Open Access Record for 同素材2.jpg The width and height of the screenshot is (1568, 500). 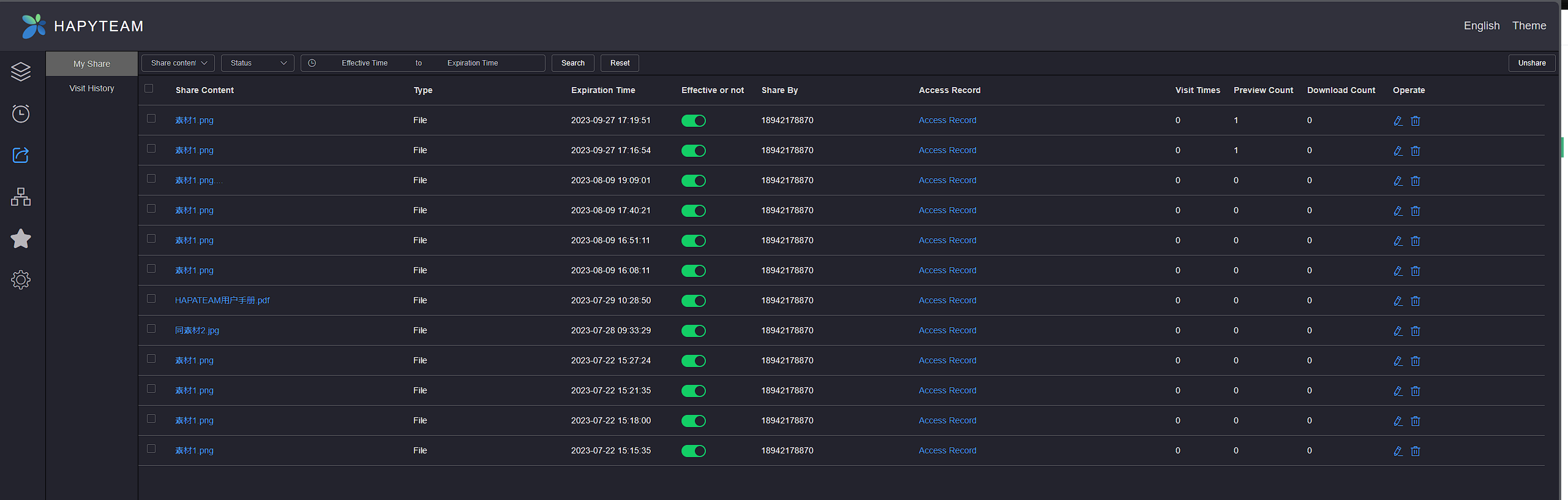click(947, 330)
